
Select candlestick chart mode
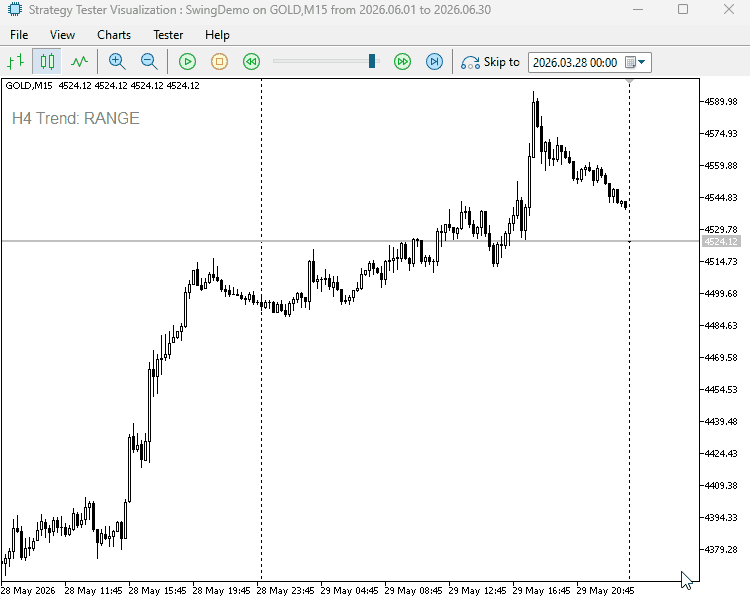pyautogui.click(x=47, y=62)
